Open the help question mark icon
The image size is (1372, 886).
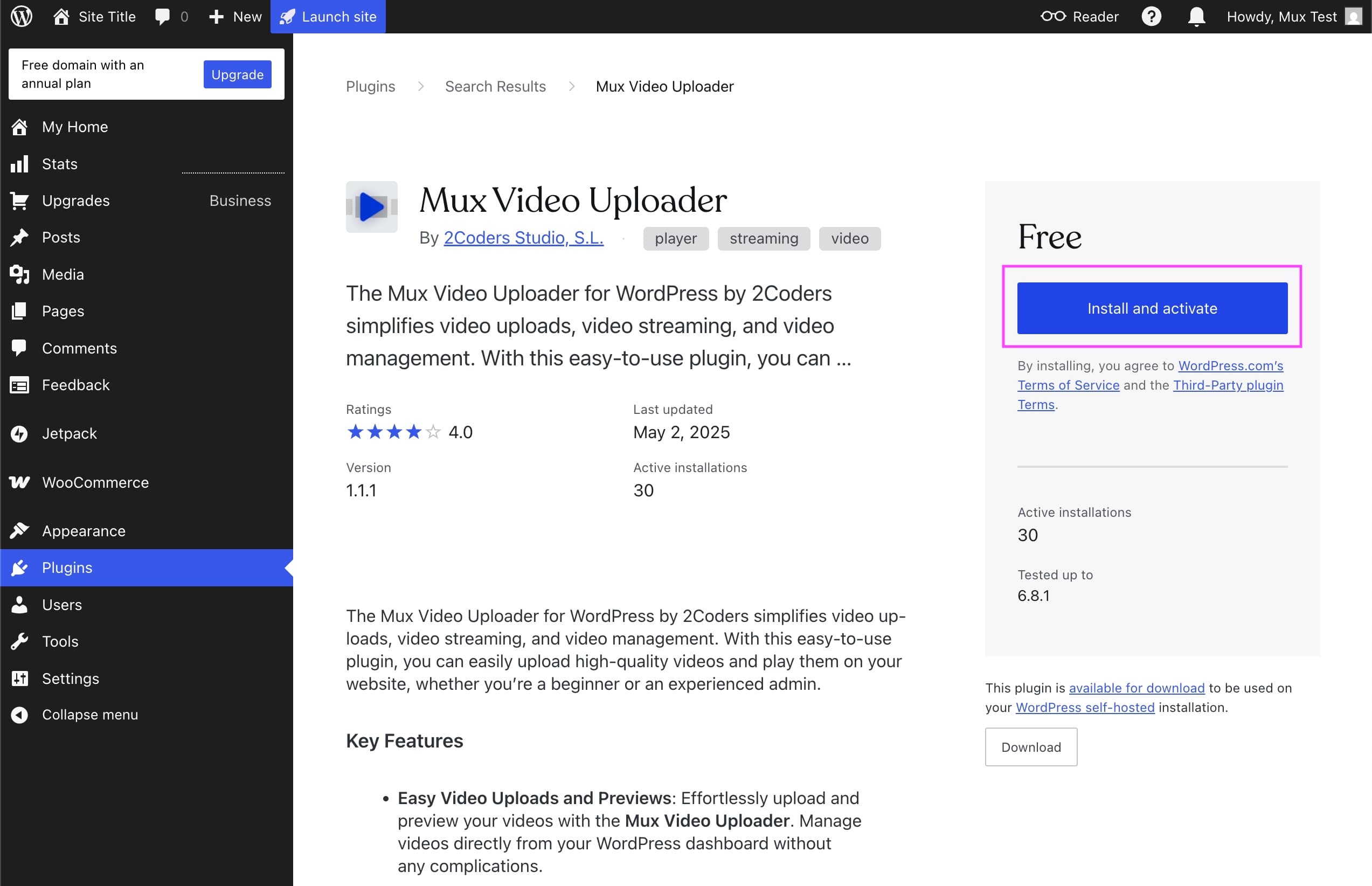[x=1151, y=16]
